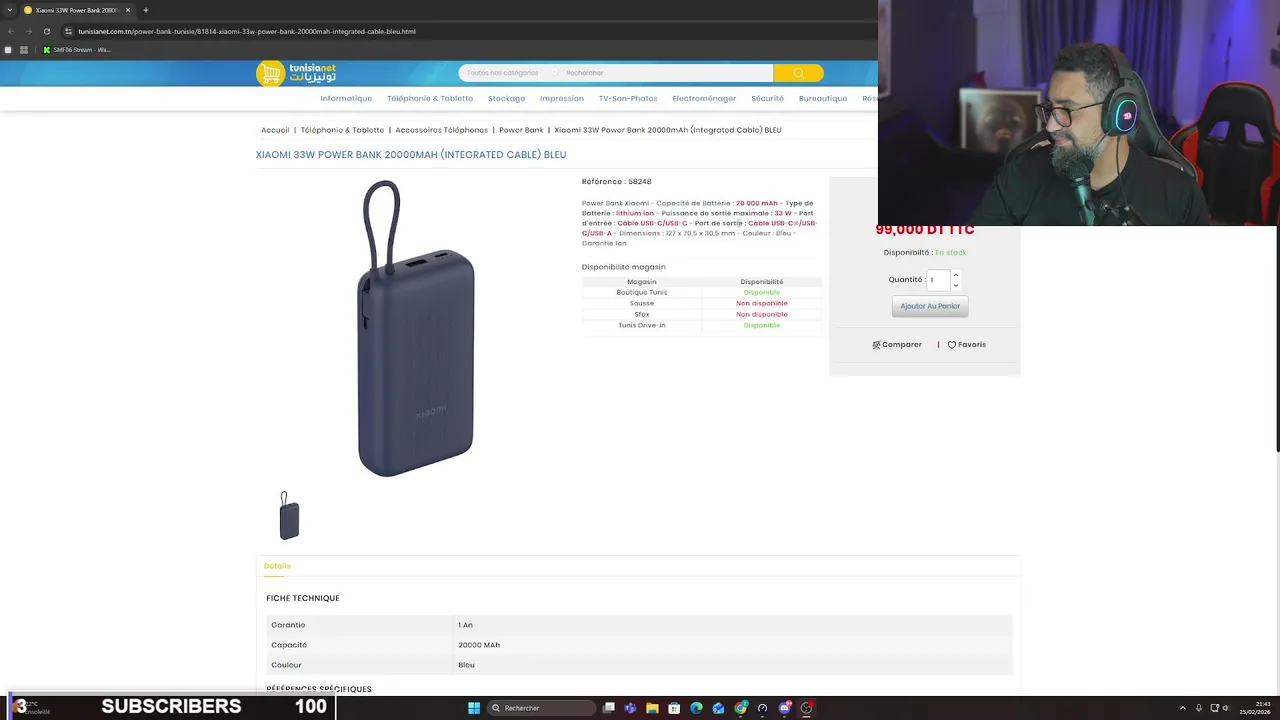
Task: Decrease quantity with down arrow
Action: click(956, 286)
